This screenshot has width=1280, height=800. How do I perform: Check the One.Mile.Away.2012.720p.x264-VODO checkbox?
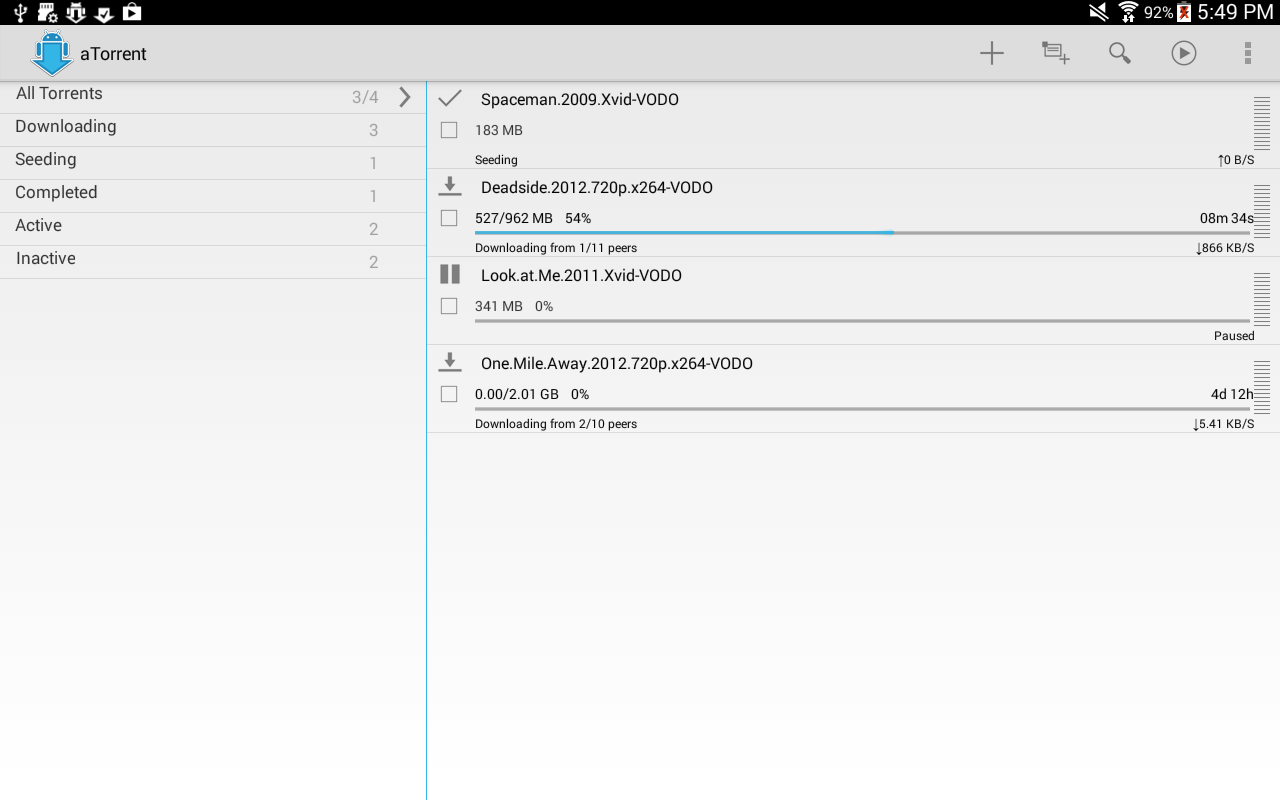click(448, 393)
